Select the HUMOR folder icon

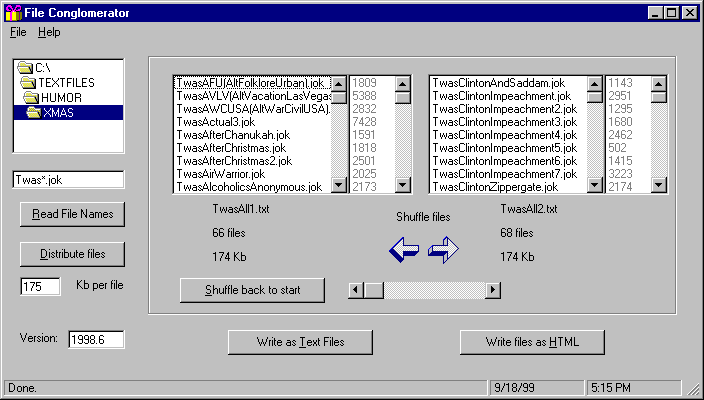(31, 97)
